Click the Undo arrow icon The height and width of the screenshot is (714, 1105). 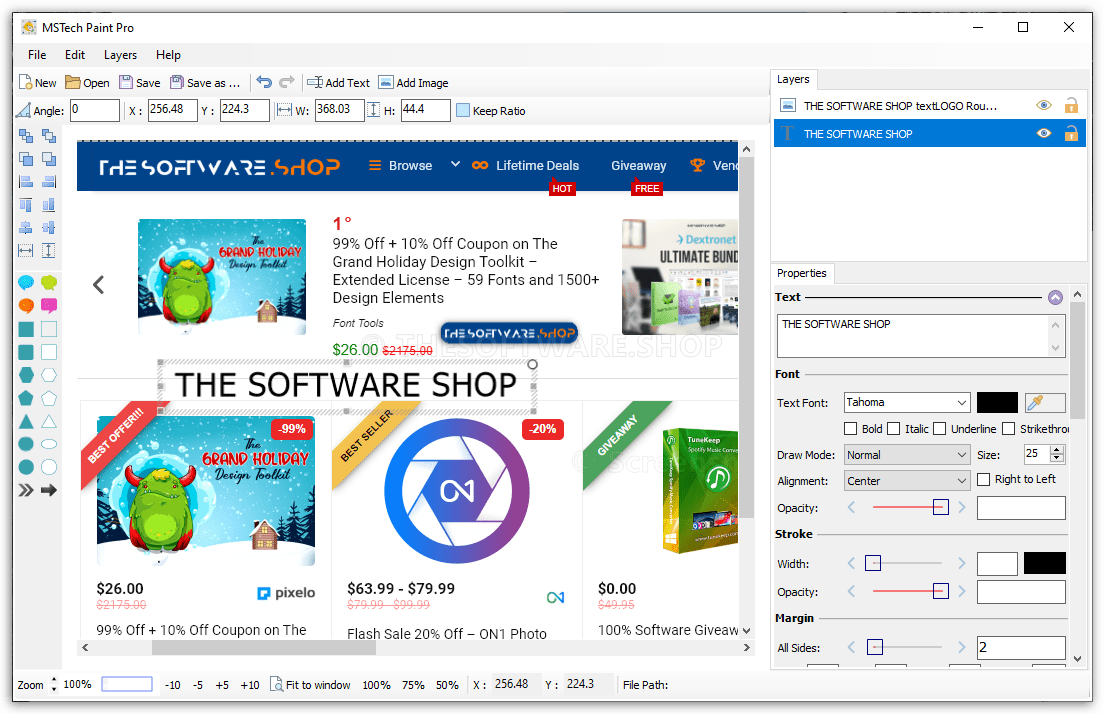[264, 83]
